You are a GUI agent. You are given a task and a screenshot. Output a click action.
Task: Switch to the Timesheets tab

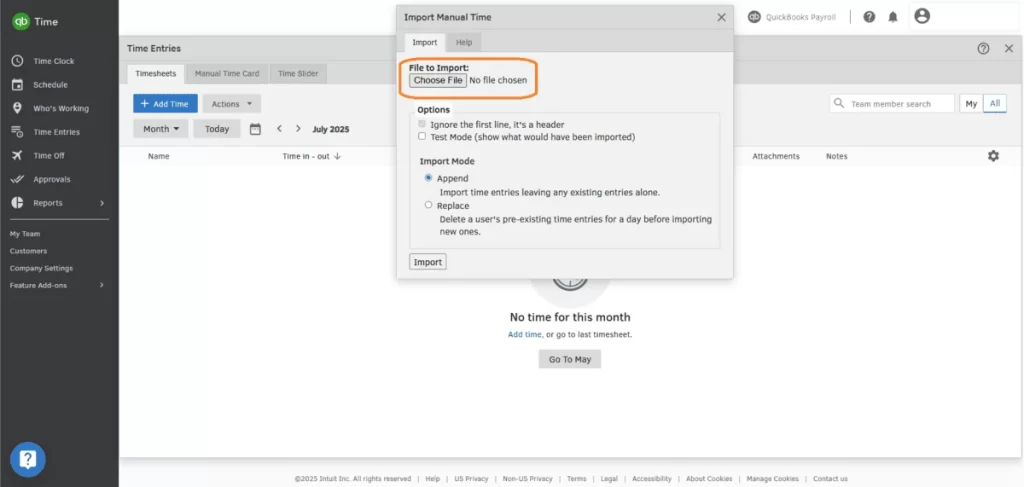155,74
